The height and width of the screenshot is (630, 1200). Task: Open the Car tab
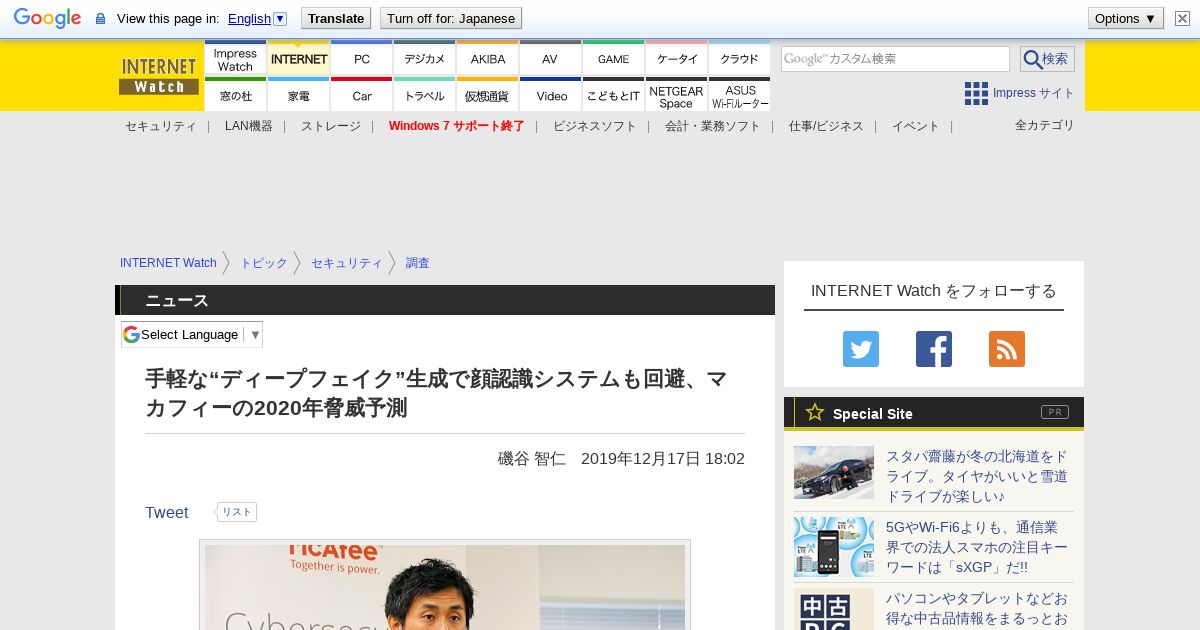point(361,95)
